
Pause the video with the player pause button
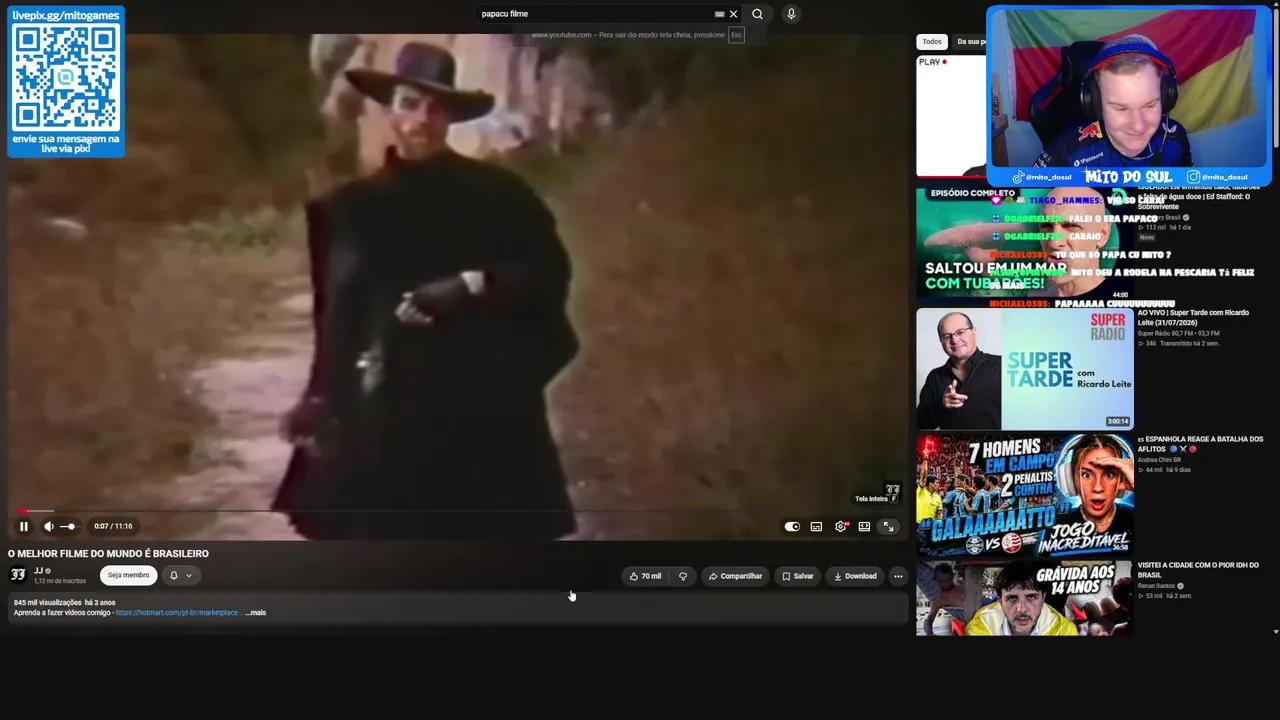click(24, 526)
